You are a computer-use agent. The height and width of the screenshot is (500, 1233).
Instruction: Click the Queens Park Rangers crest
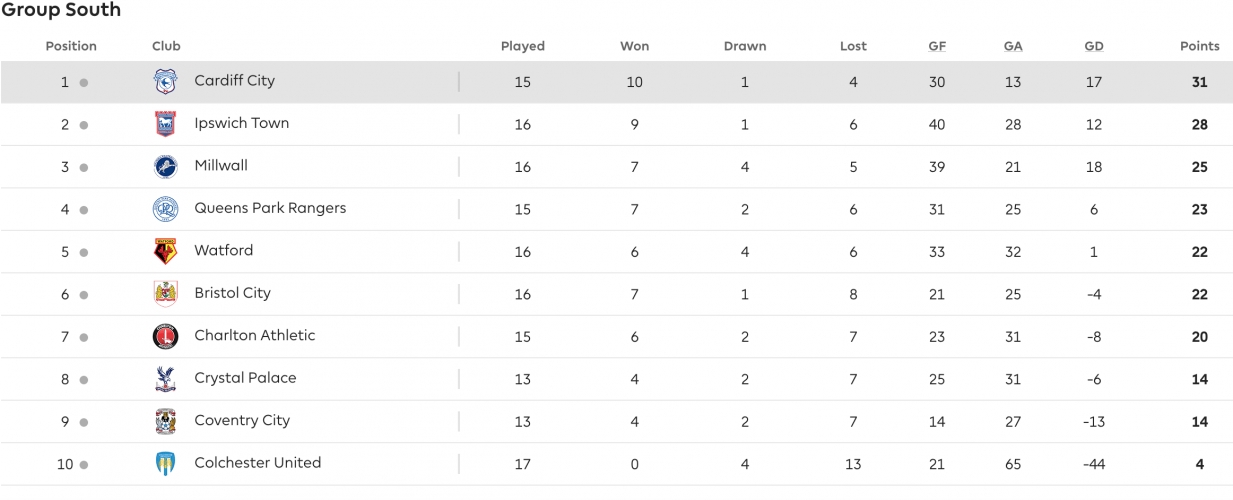(165, 209)
